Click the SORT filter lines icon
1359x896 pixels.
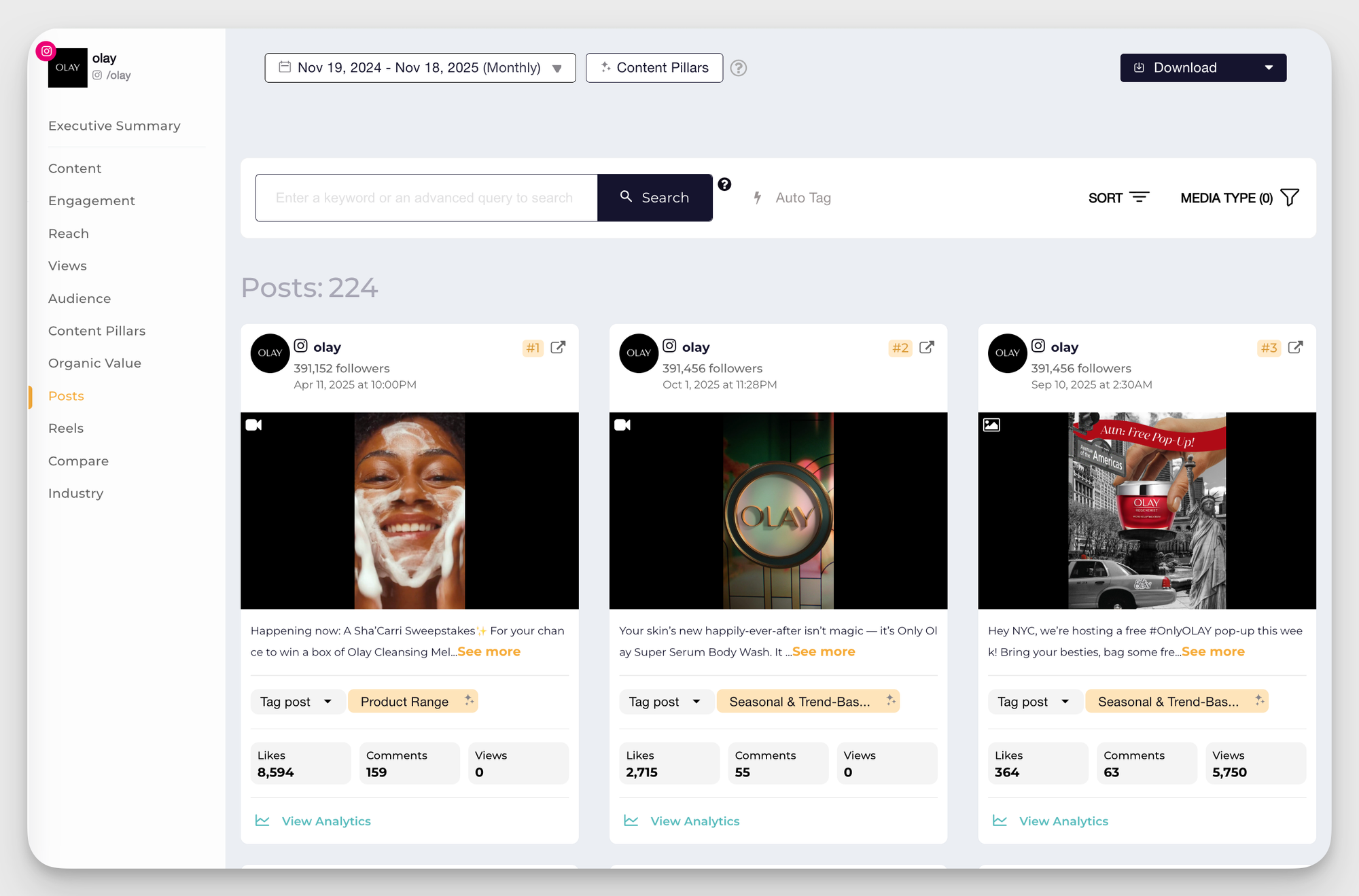click(x=1140, y=197)
